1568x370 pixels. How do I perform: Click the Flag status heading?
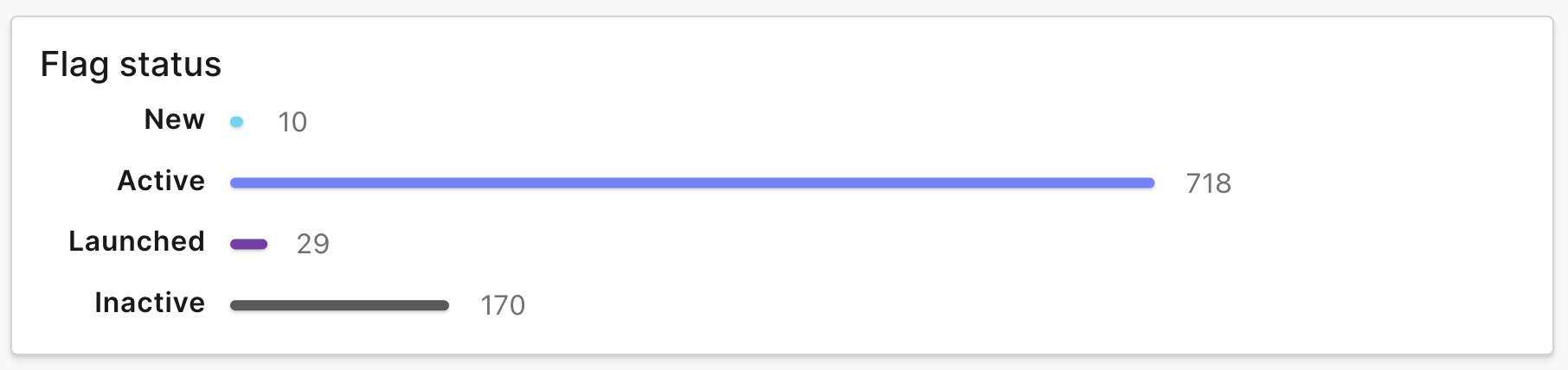[x=131, y=65]
